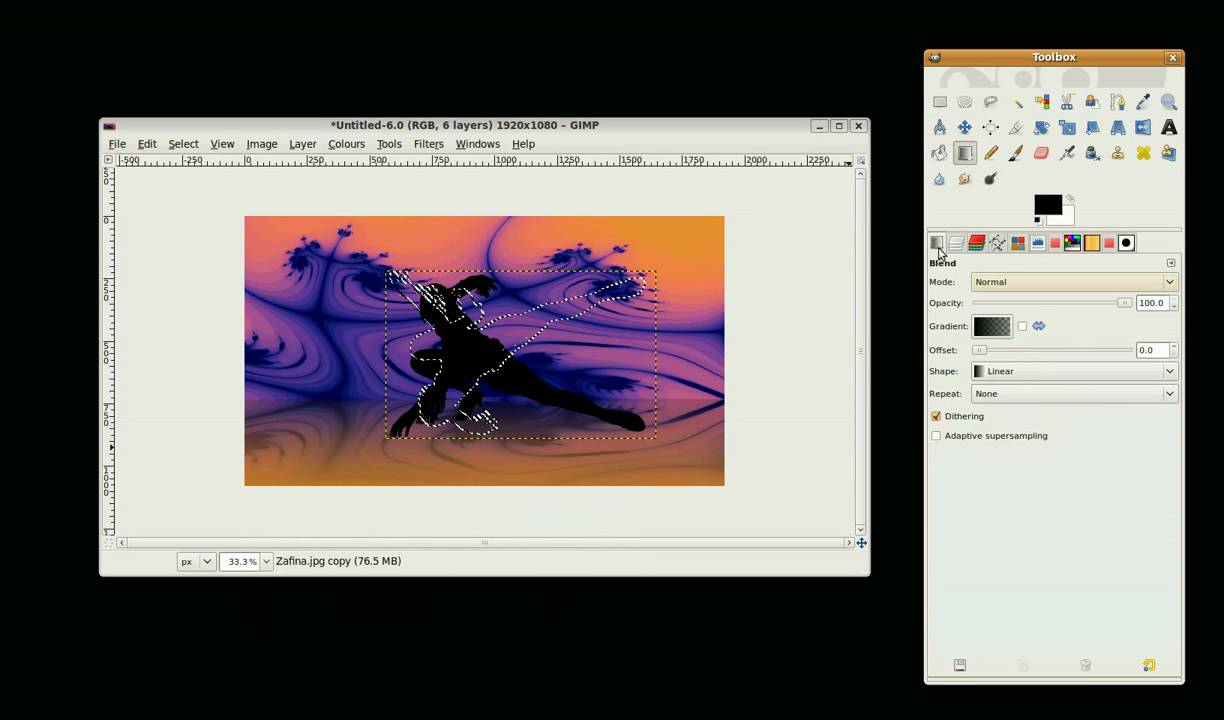Open the px unit dropdown
The width and height of the screenshot is (1224, 720).
pyautogui.click(x=196, y=561)
